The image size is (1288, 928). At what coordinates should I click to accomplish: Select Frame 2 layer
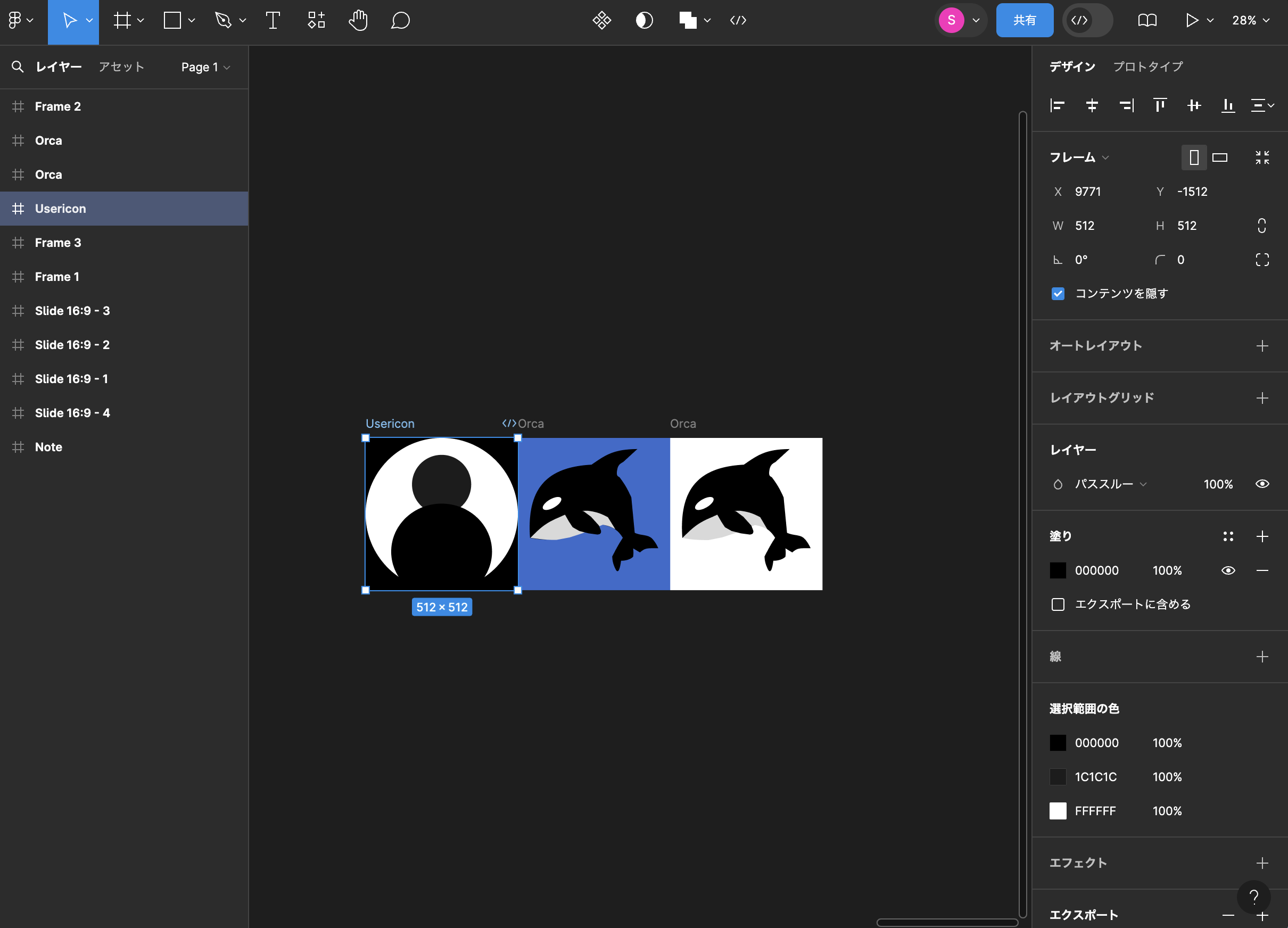click(124, 106)
